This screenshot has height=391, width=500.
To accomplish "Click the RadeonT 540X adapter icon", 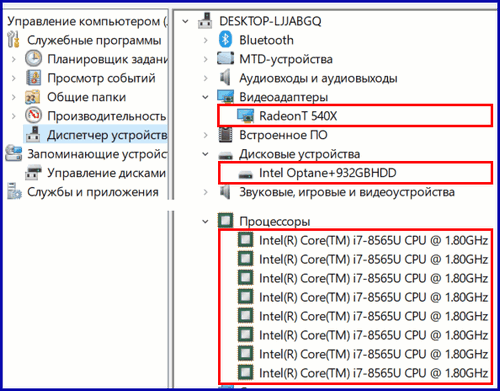I will [246, 115].
